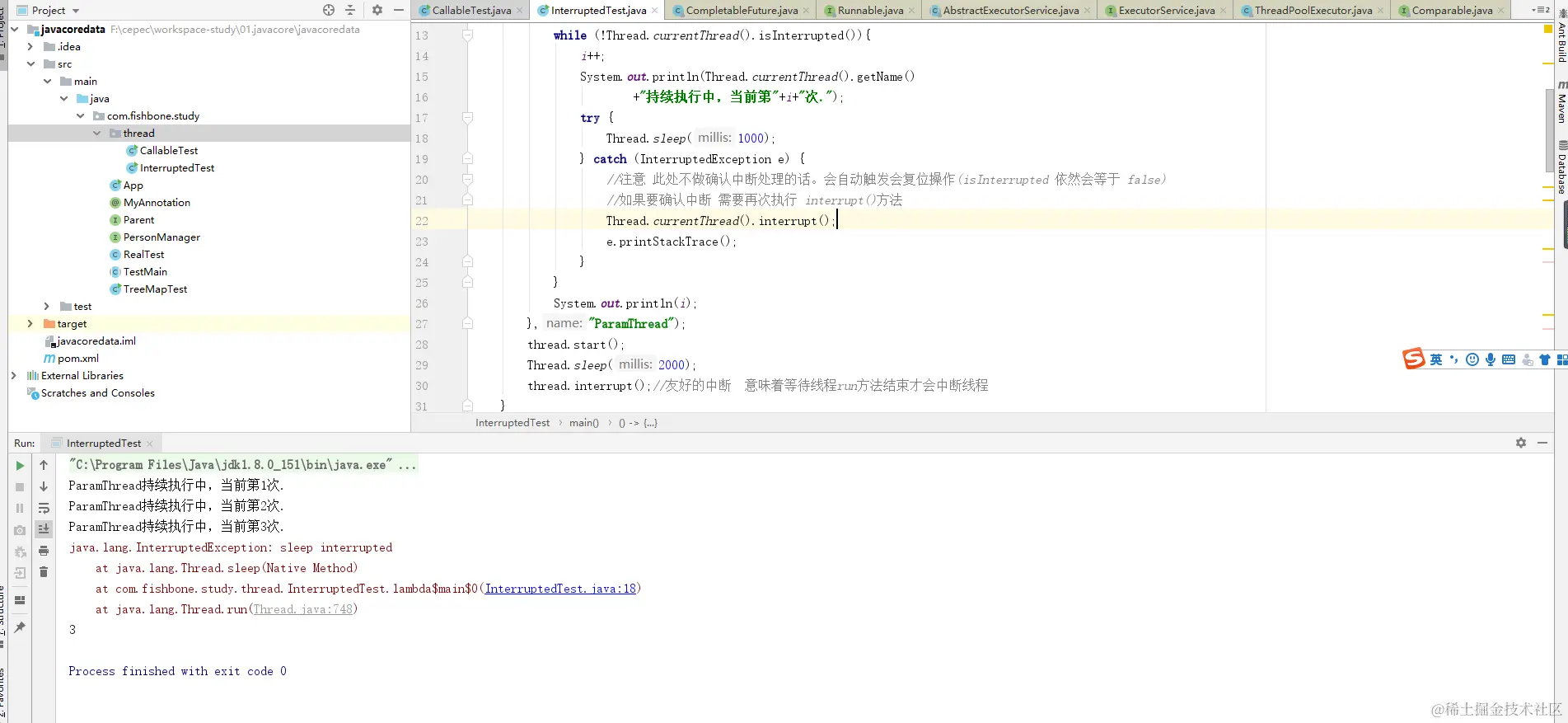The width and height of the screenshot is (1568, 723).
Task: Click the Sogou voice input microphone icon
Action: pyautogui.click(x=1491, y=359)
